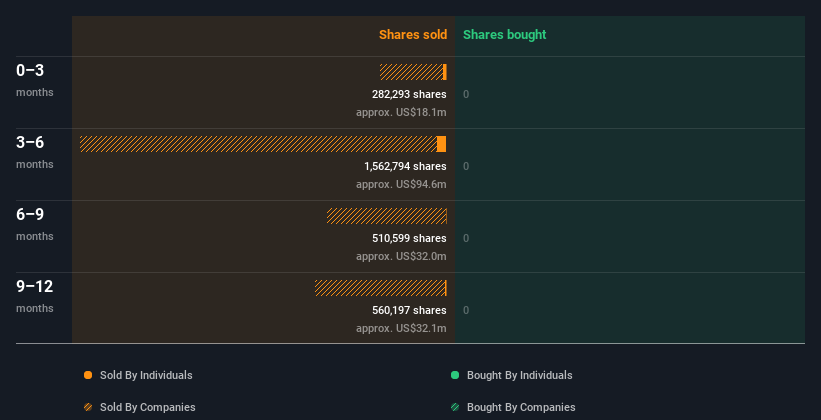This screenshot has width=821, height=420.
Task: Click the shares bought zero in 3–6 months row
Action: click(x=466, y=167)
